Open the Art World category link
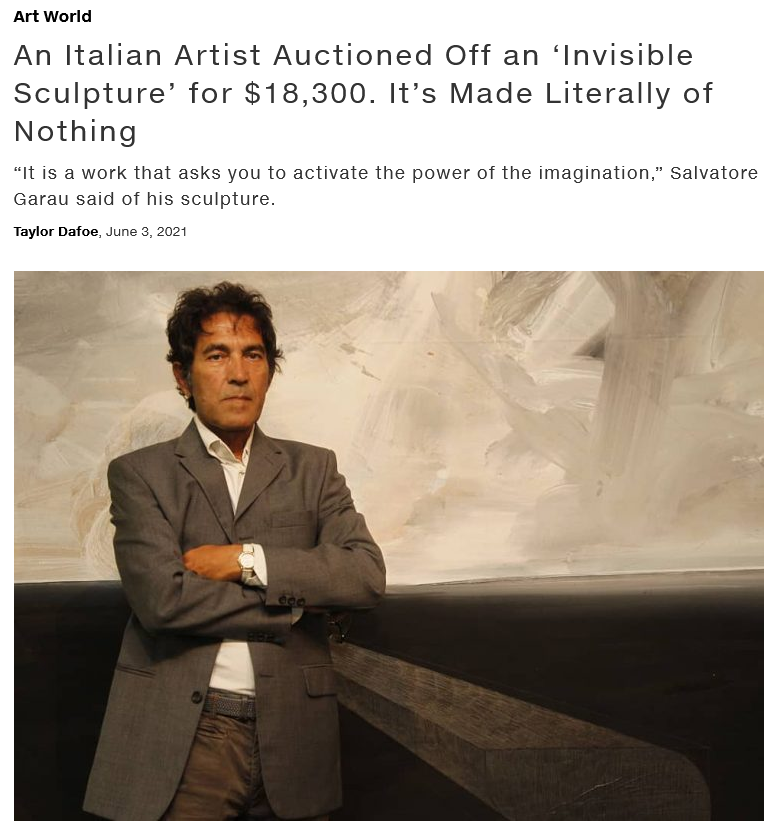The image size is (784, 836). click(52, 17)
